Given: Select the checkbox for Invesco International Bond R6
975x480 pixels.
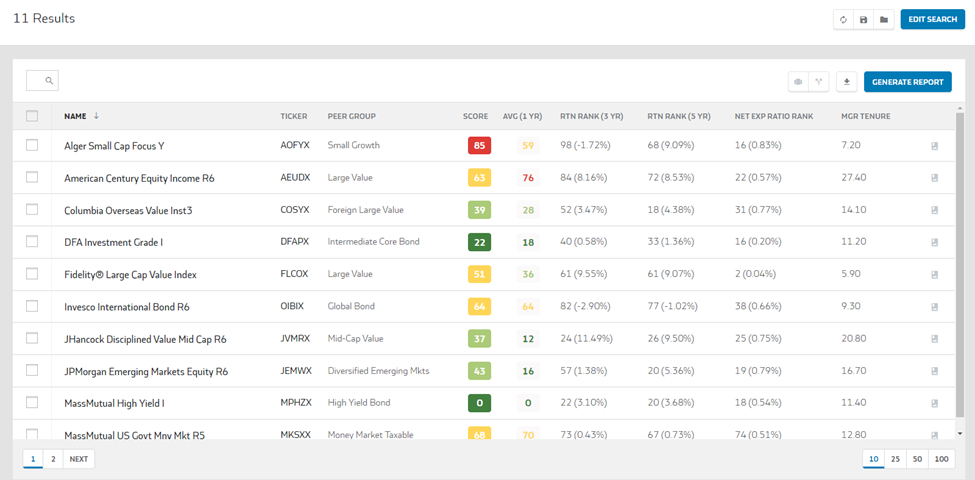Looking at the screenshot, I should 32,306.
